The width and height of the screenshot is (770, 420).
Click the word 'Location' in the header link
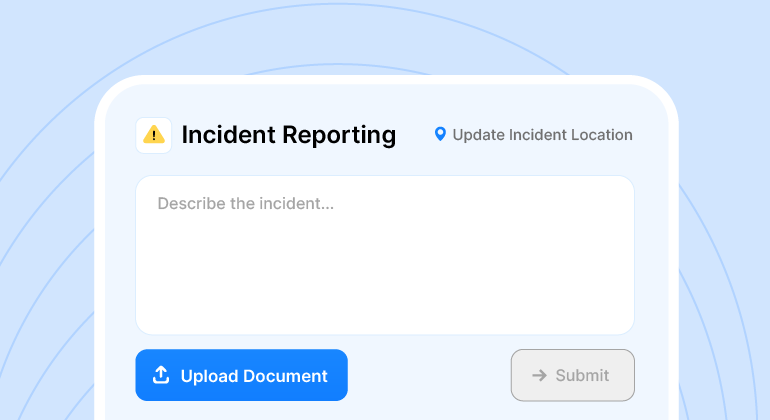point(601,135)
